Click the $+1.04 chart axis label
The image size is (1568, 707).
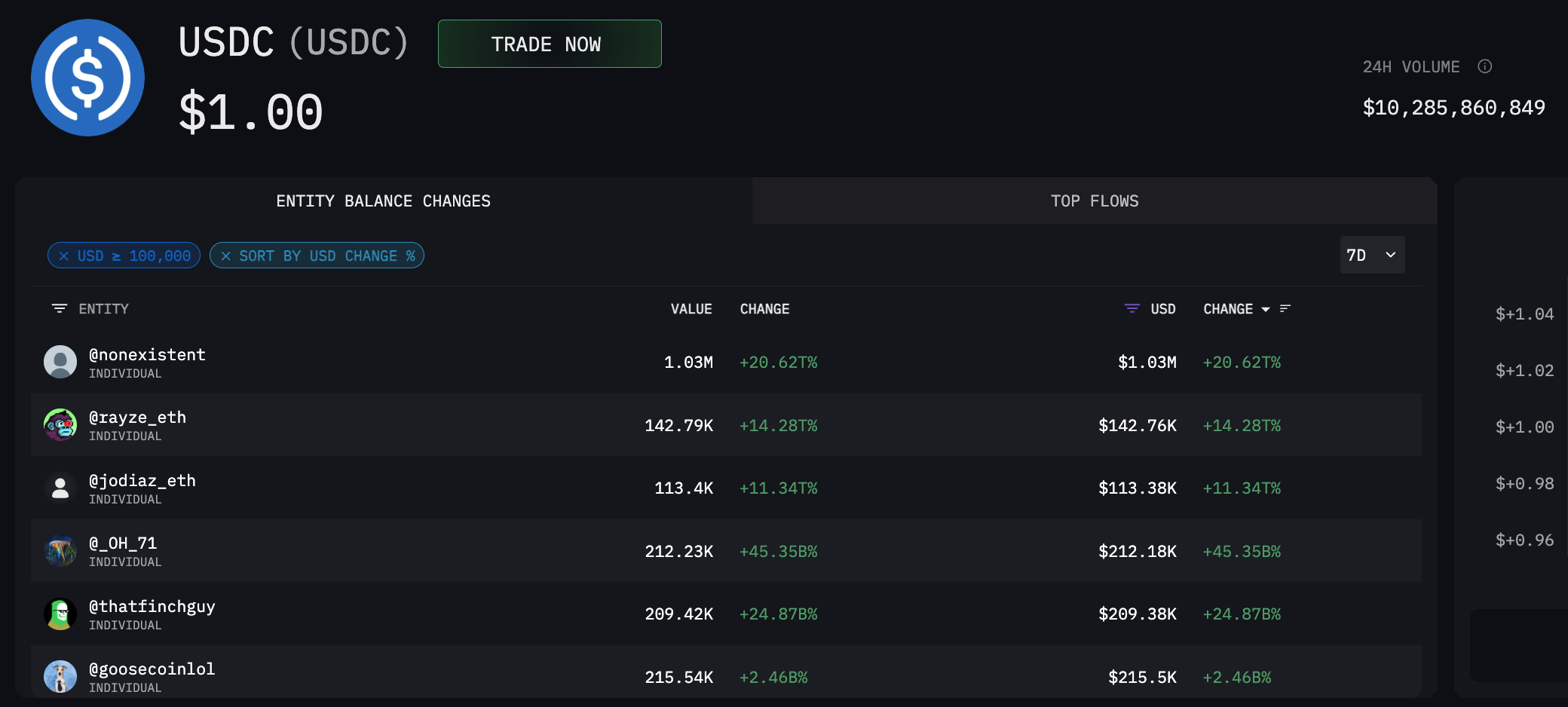1524,314
